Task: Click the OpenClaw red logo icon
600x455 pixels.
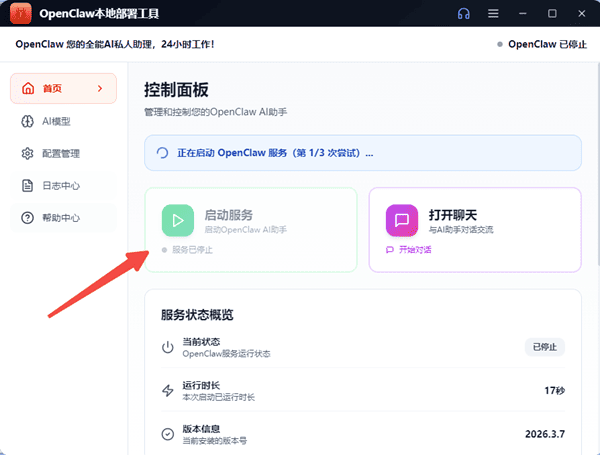Action: [x=19, y=14]
